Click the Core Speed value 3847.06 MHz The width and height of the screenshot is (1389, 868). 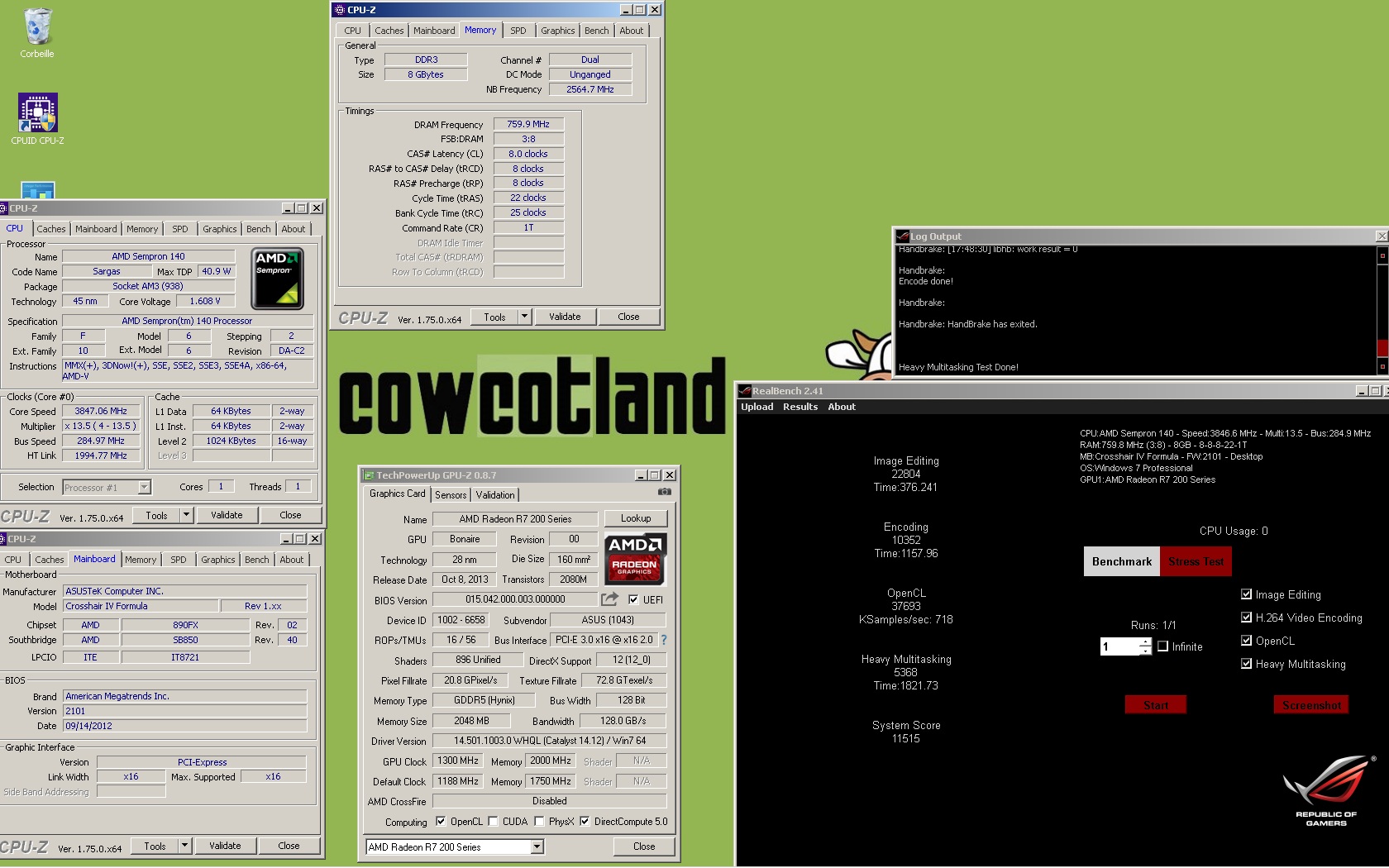[101, 411]
